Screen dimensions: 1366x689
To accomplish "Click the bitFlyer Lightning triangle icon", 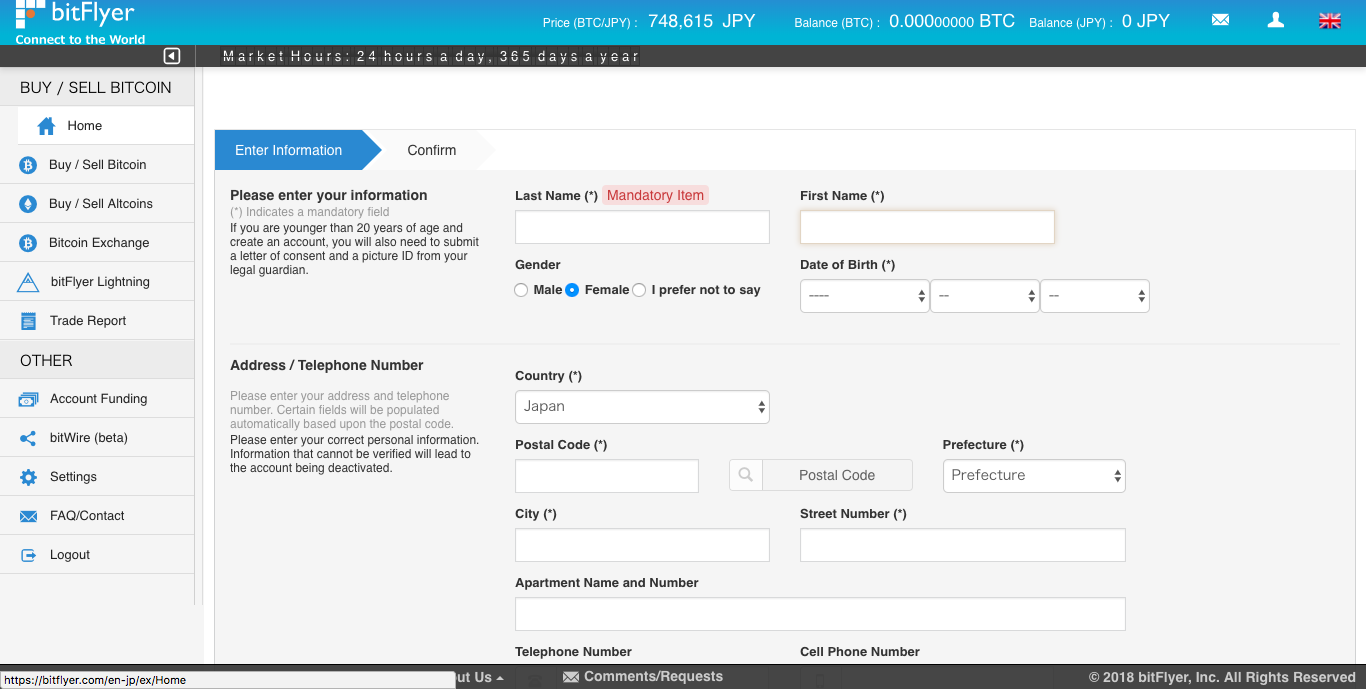I will 28,283.
